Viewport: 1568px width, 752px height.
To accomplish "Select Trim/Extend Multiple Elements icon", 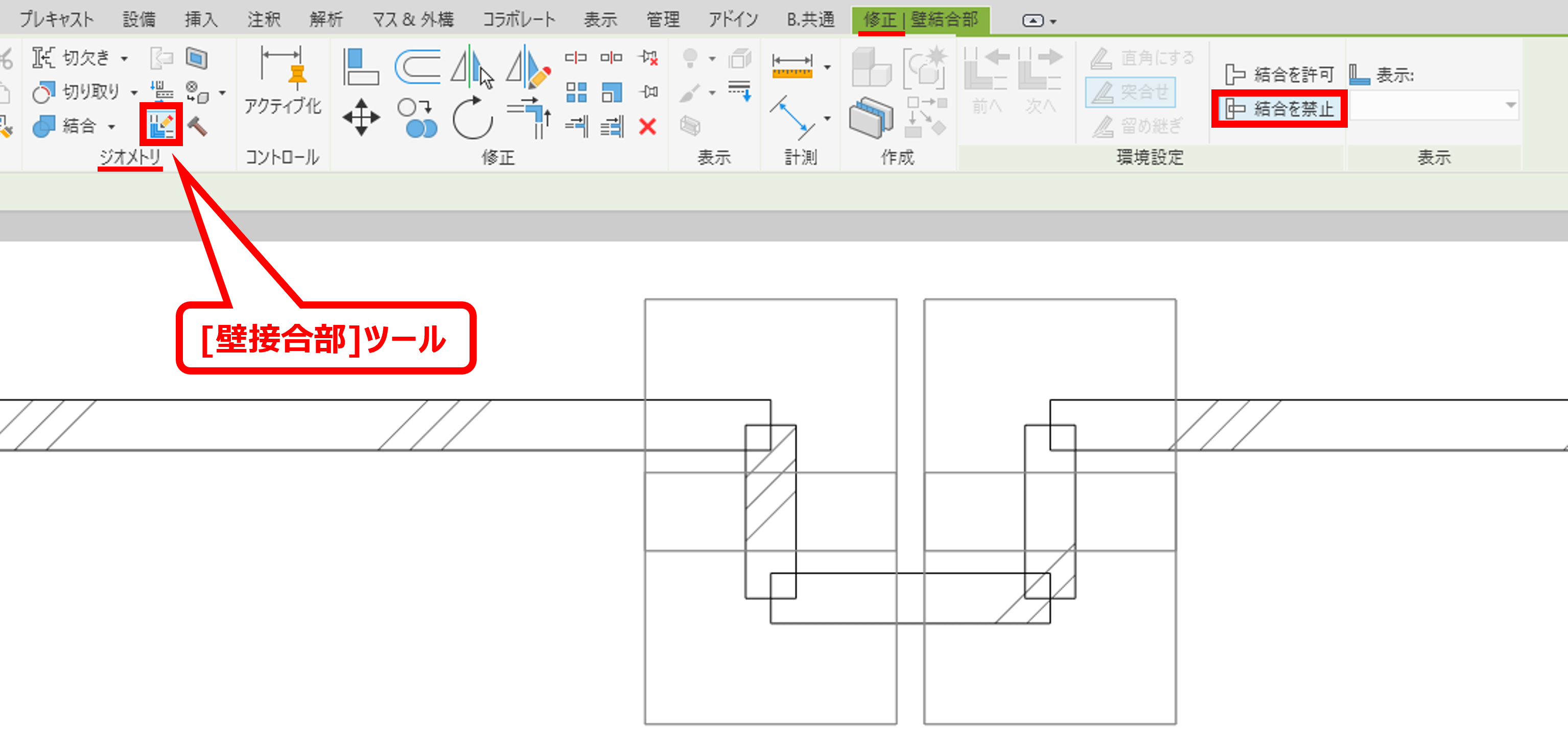I will pos(612,127).
